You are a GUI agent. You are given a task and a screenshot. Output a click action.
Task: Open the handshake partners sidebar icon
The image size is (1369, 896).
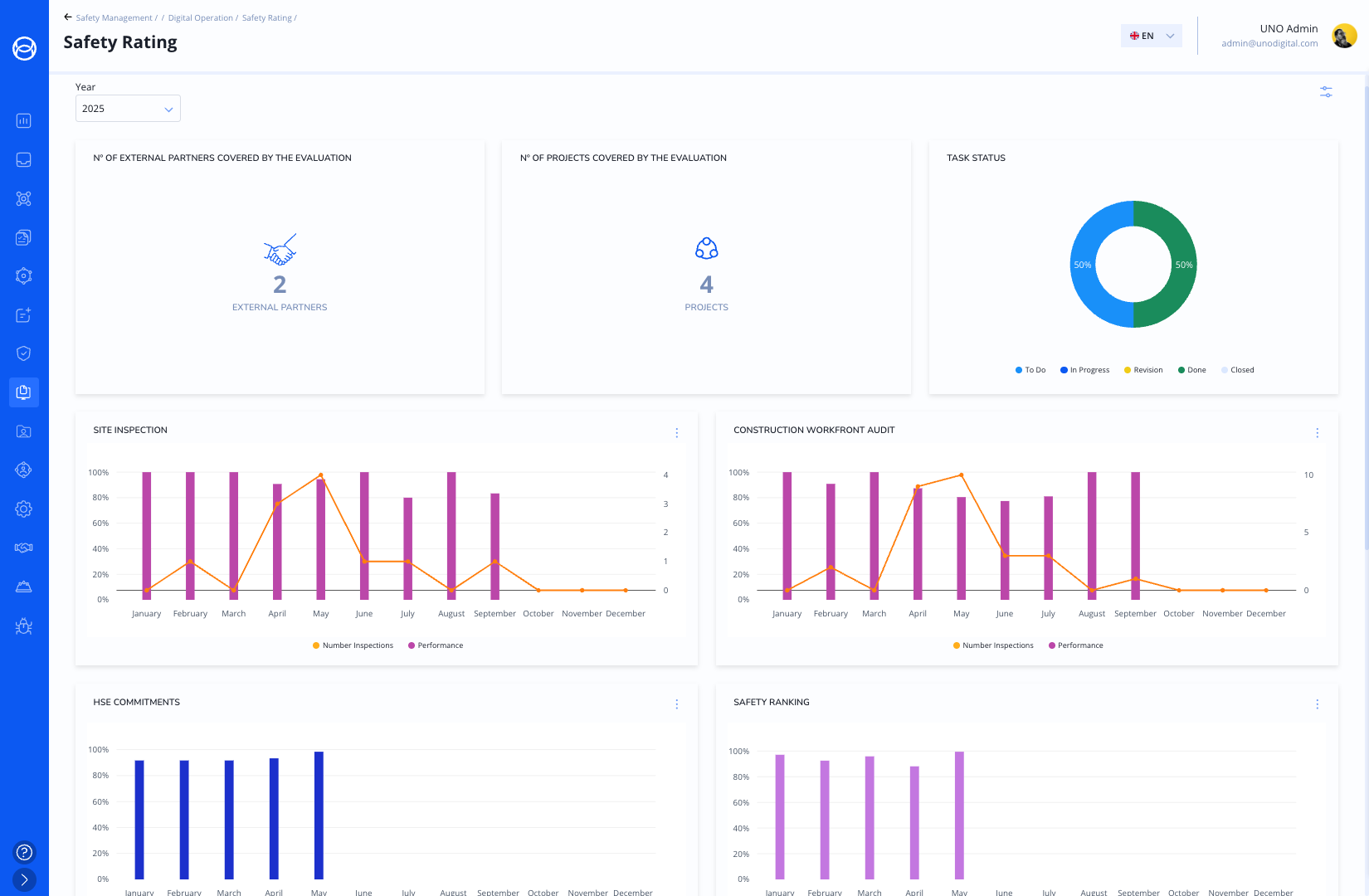click(x=24, y=548)
